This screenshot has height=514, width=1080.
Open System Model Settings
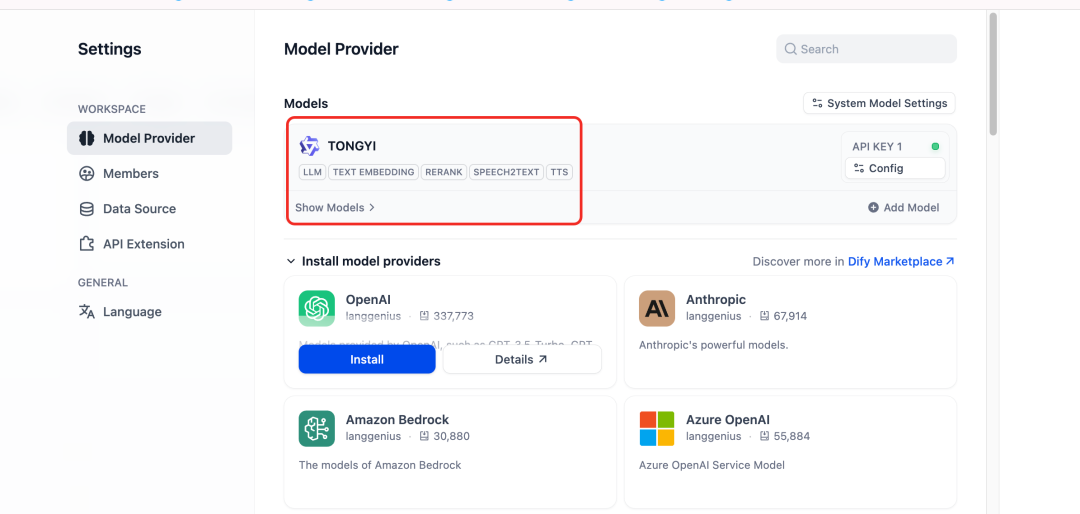(879, 103)
